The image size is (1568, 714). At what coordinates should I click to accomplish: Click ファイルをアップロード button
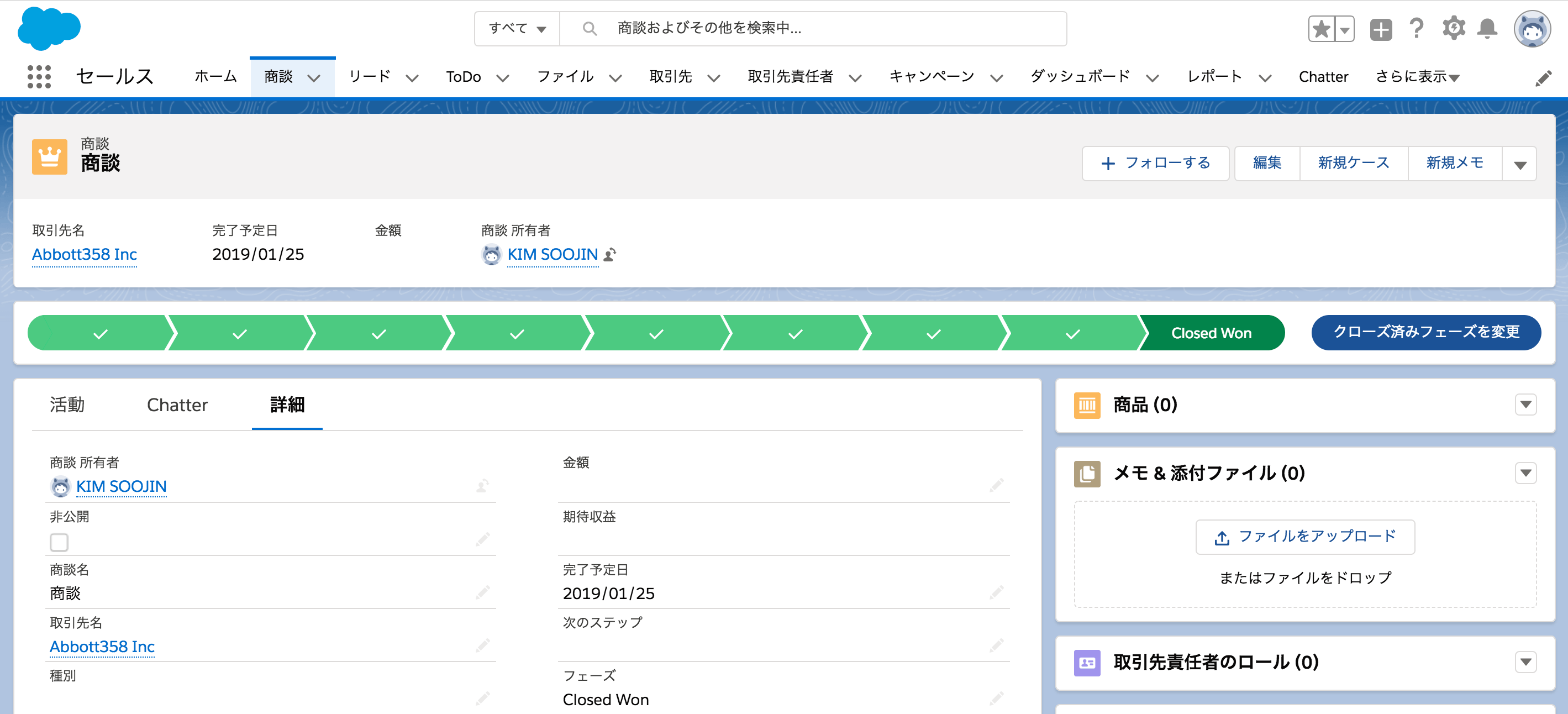[1305, 538]
